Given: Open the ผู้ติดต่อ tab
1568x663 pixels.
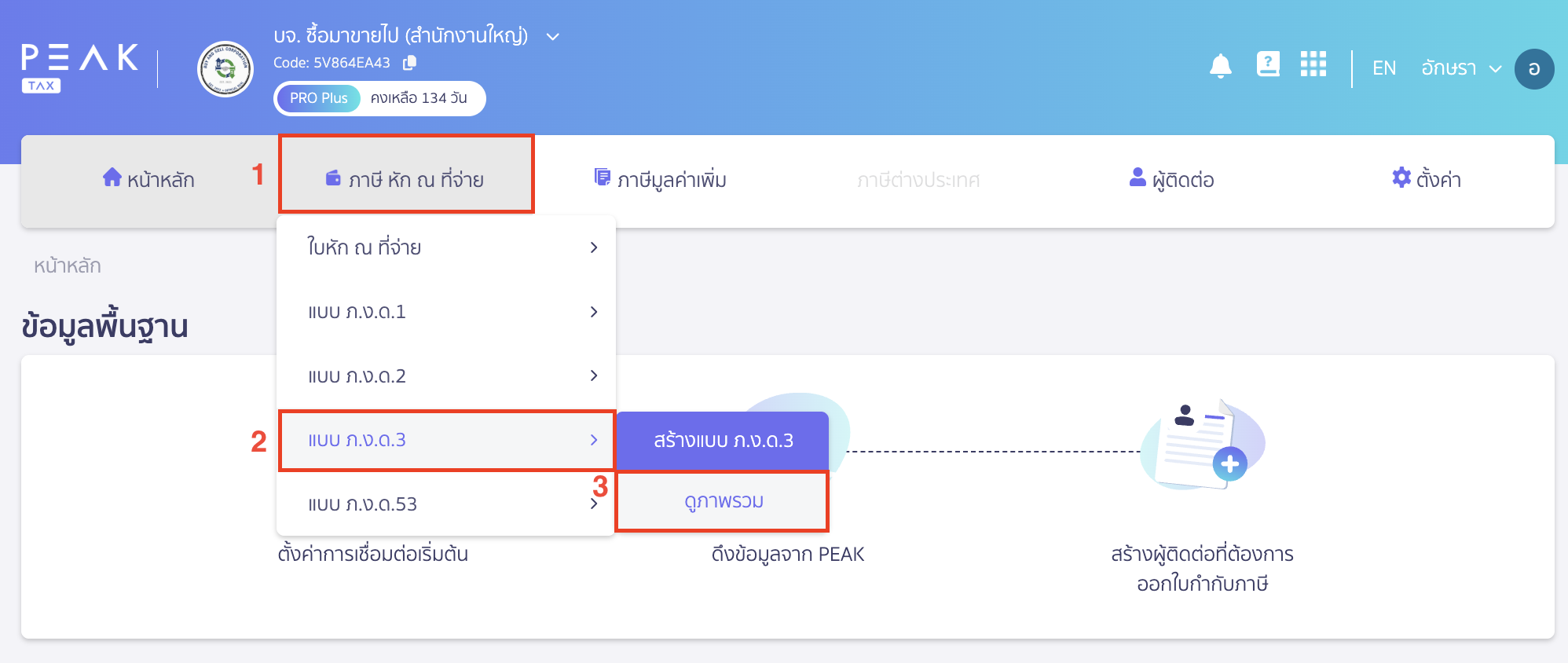Looking at the screenshot, I should [1171, 180].
